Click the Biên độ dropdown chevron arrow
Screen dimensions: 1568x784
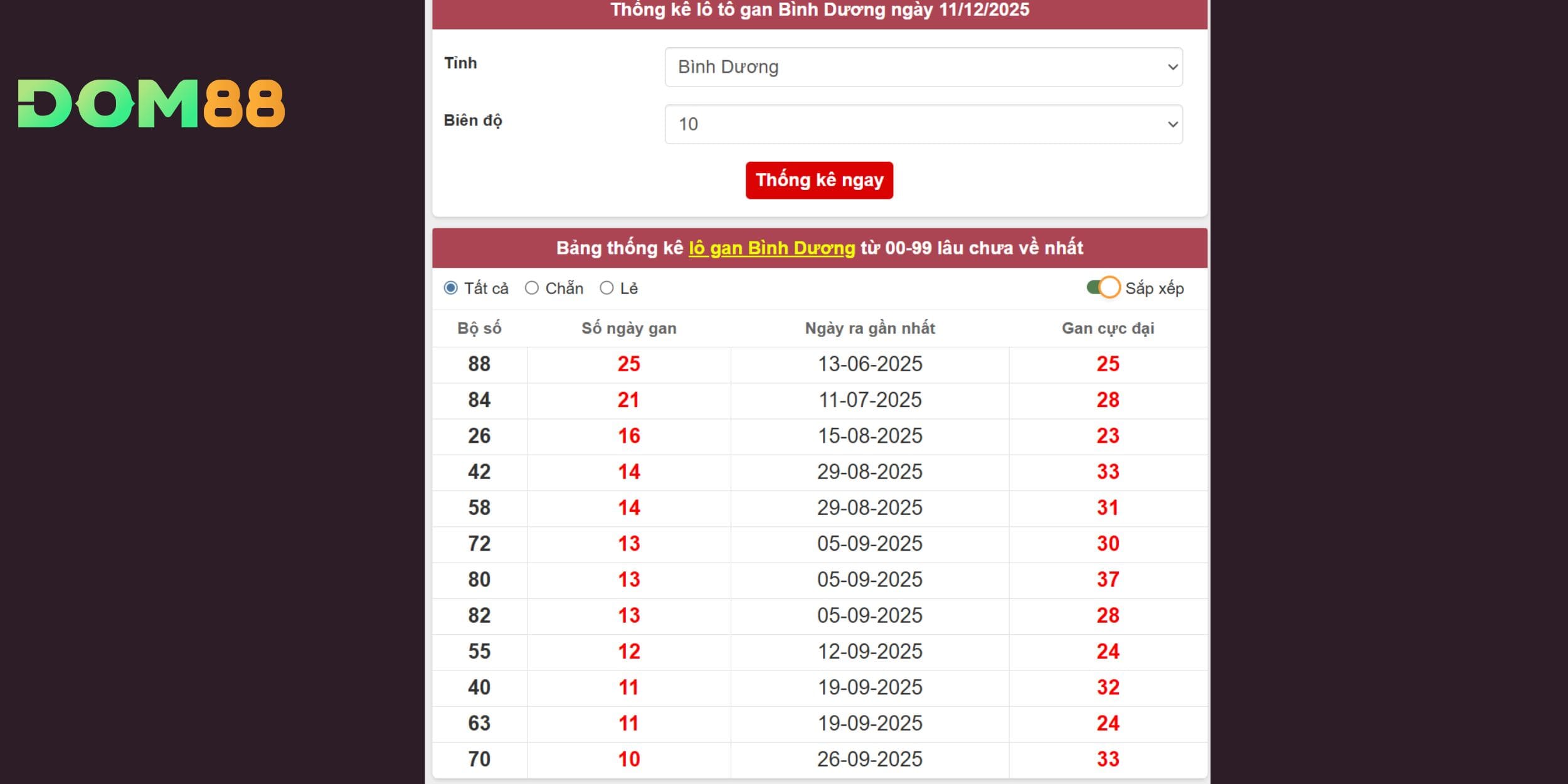(1172, 124)
